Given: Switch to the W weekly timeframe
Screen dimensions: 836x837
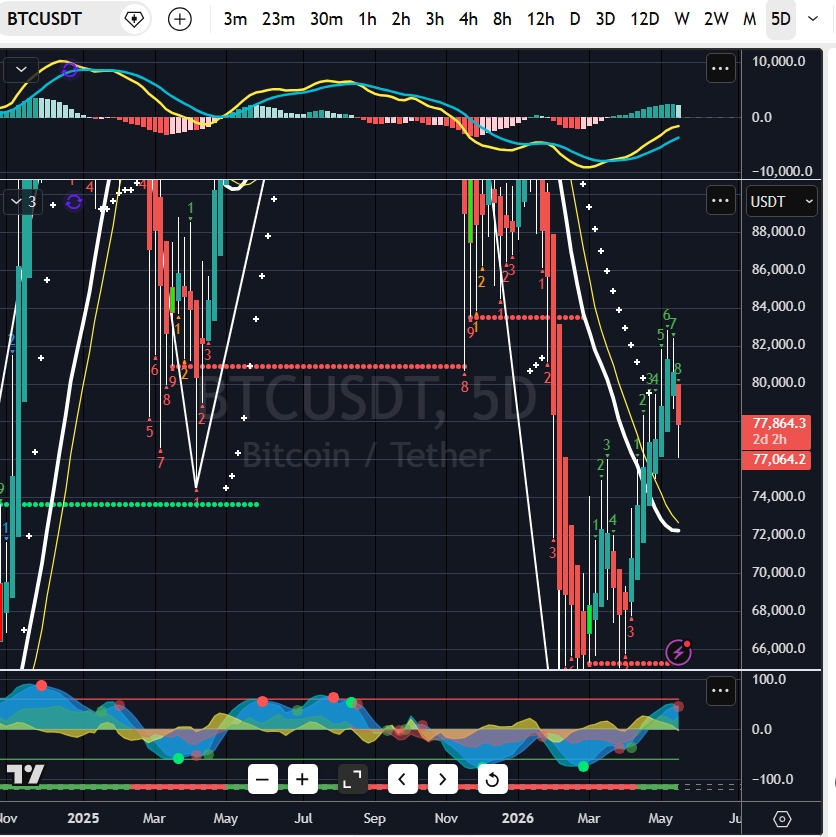Looking at the screenshot, I should (681, 19).
